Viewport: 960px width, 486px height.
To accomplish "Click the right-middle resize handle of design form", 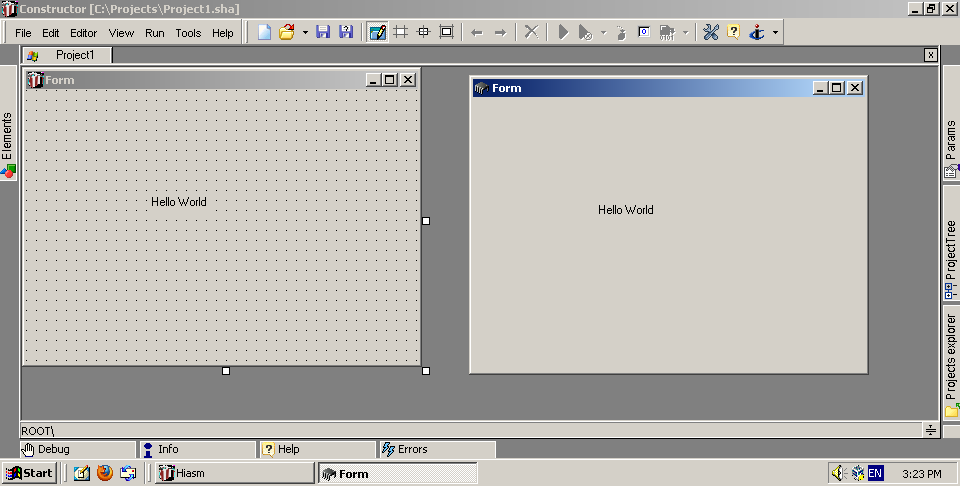I will tap(426, 221).
